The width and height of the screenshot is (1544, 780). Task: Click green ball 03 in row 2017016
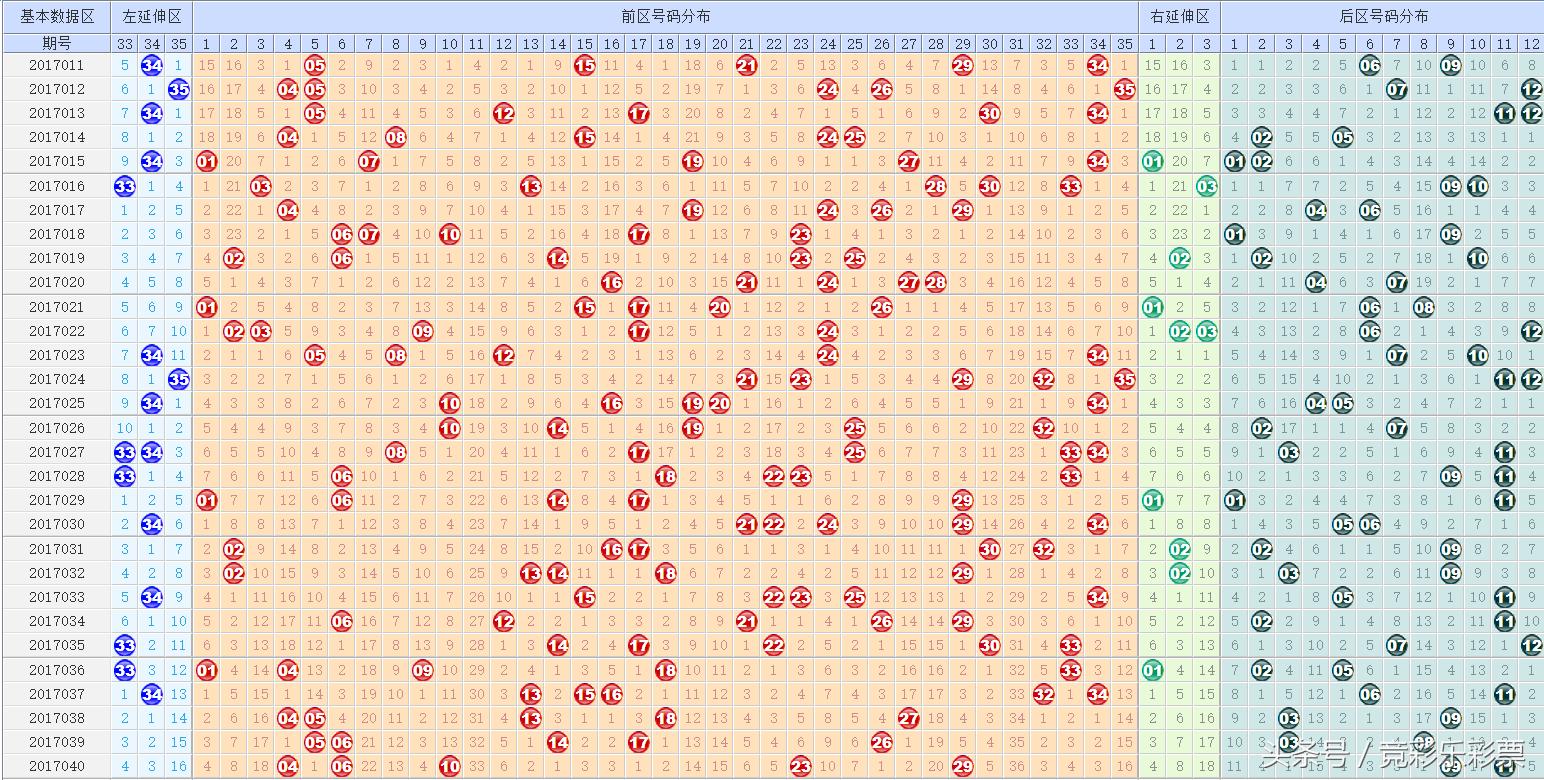point(1206,186)
